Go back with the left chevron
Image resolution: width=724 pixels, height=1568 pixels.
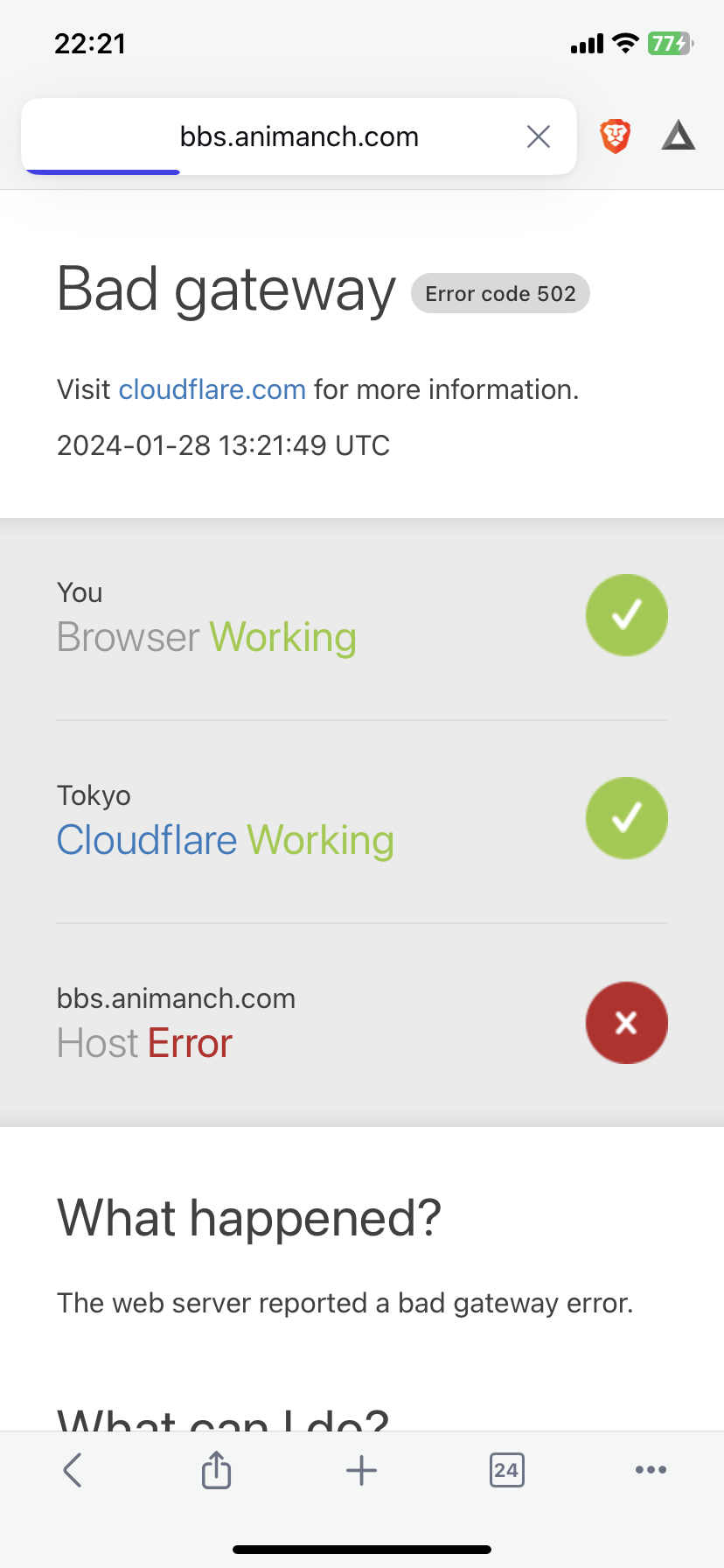tap(73, 1470)
